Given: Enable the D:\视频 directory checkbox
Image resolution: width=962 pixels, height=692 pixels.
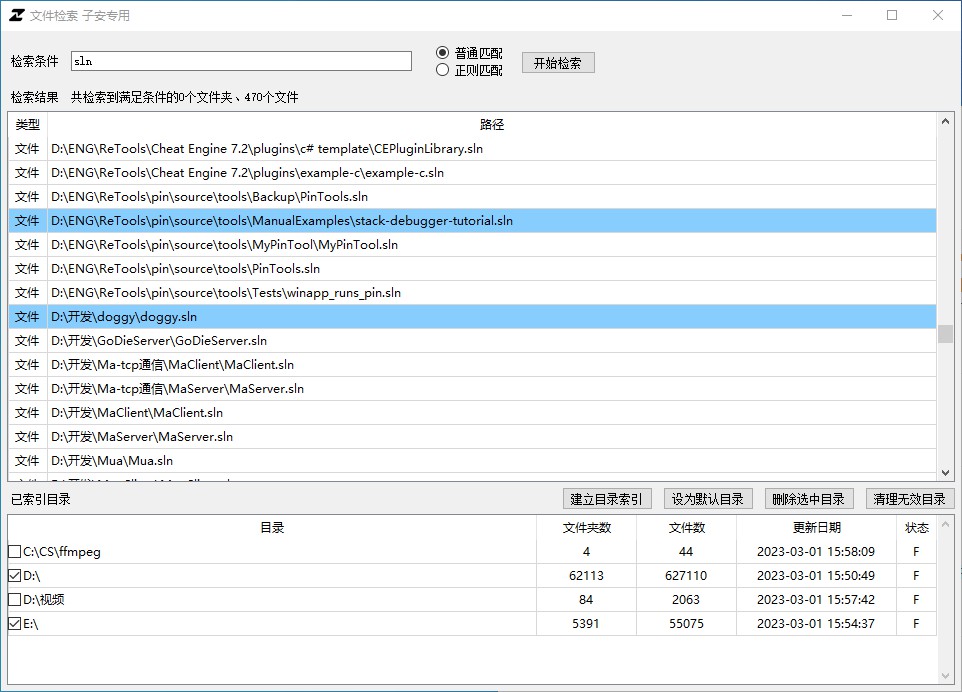Looking at the screenshot, I should [x=14, y=600].
